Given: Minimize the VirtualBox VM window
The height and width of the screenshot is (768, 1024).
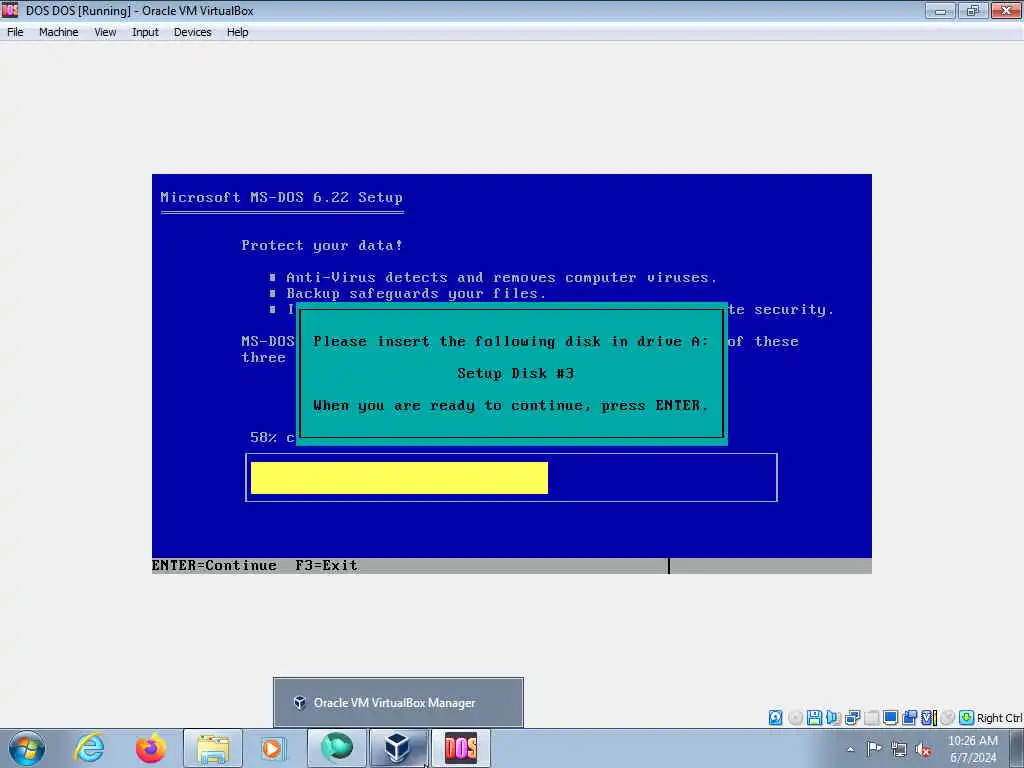Looking at the screenshot, I should tap(940, 10).
